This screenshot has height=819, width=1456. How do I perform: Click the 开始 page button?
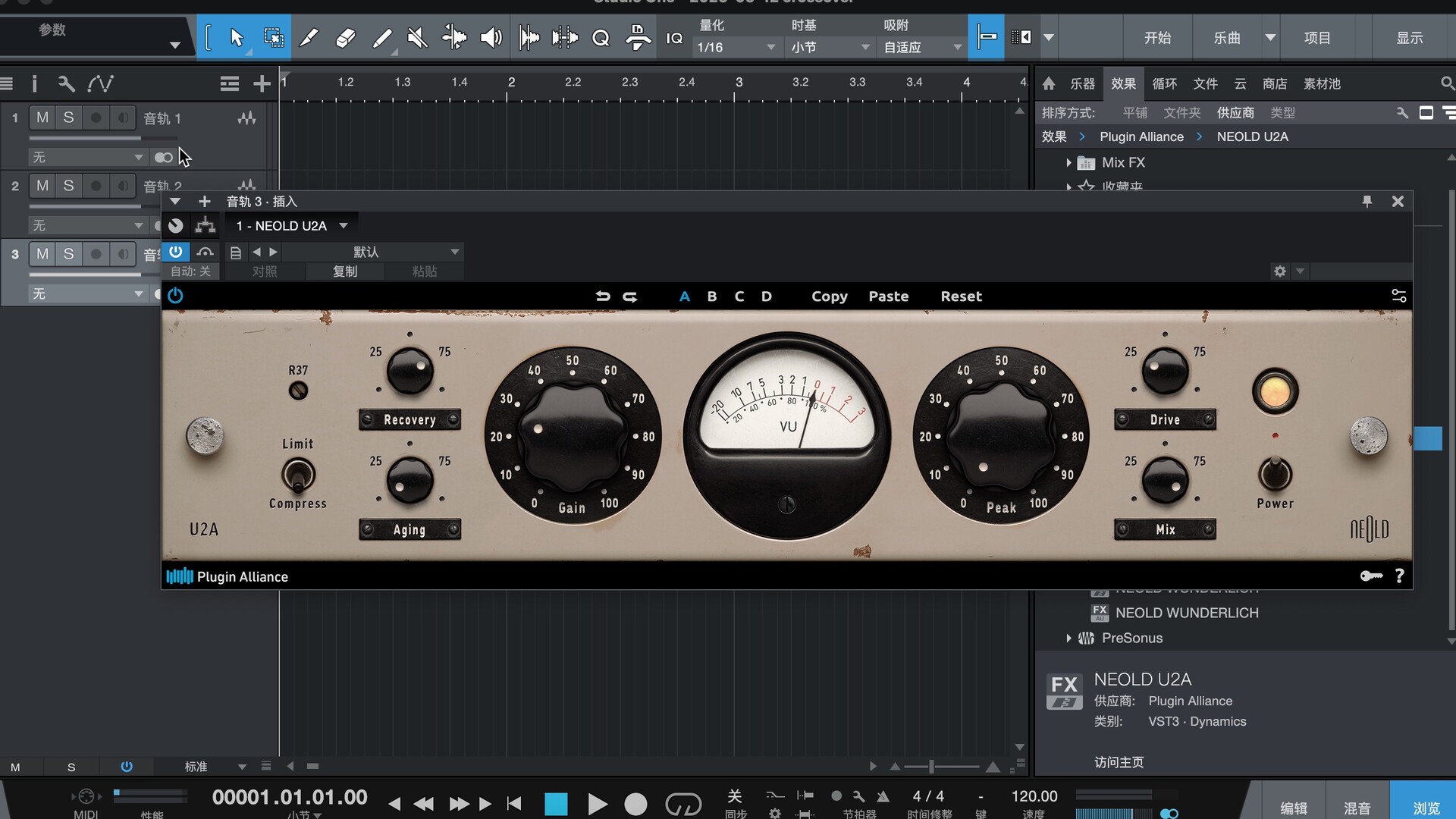[x=1157, y=38]
